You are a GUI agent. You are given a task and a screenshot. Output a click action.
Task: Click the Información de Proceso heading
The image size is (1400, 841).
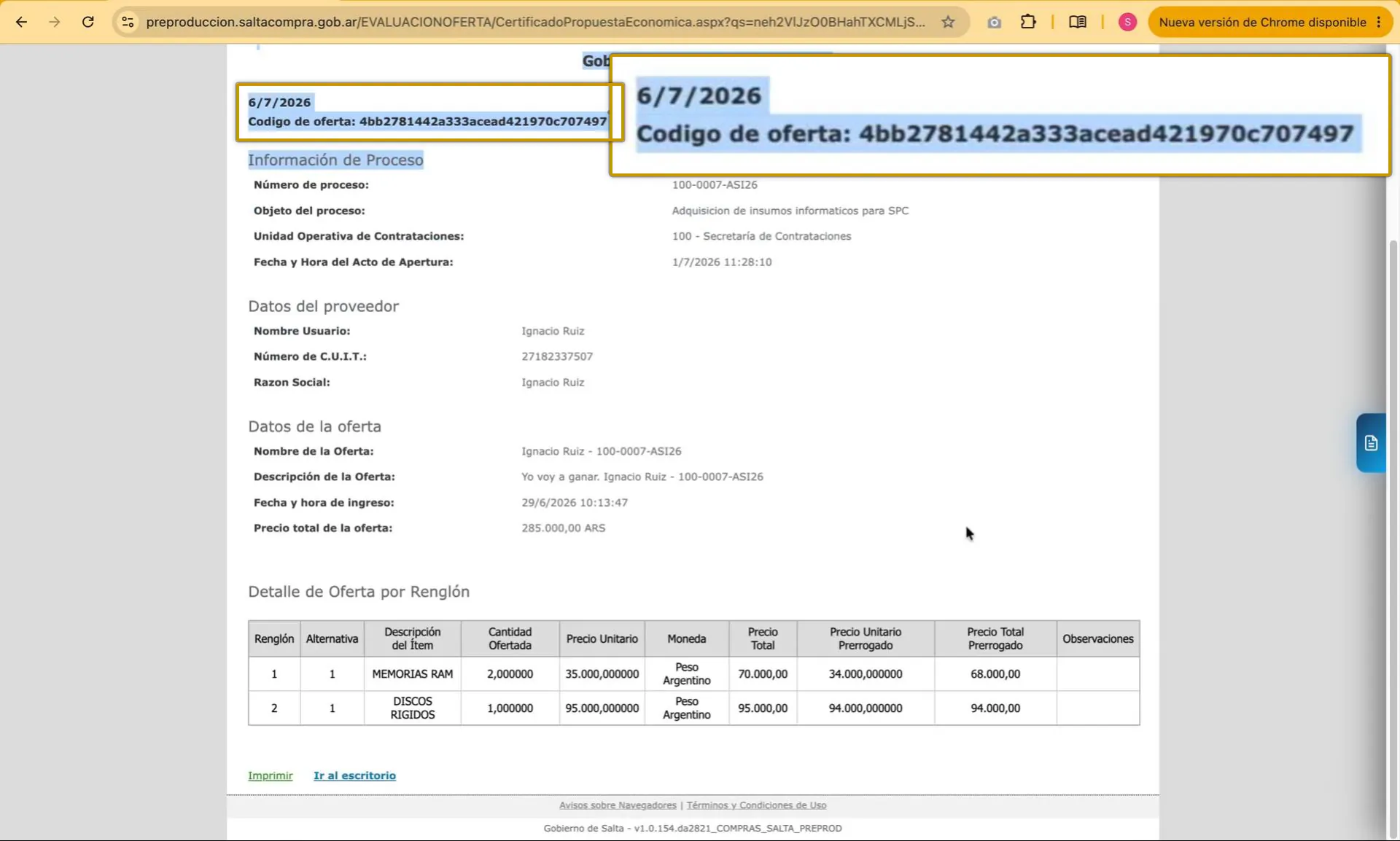(335, 160)
